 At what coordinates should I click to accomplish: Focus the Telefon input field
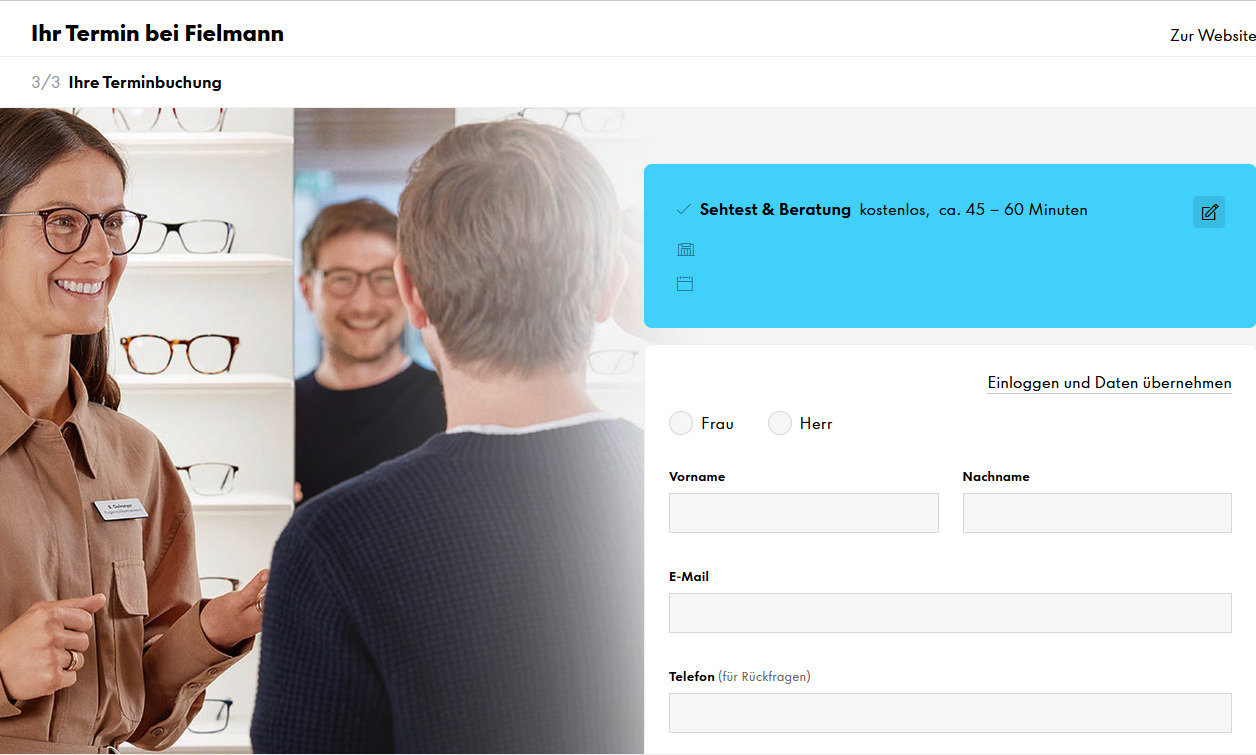(x=950, y=712)
